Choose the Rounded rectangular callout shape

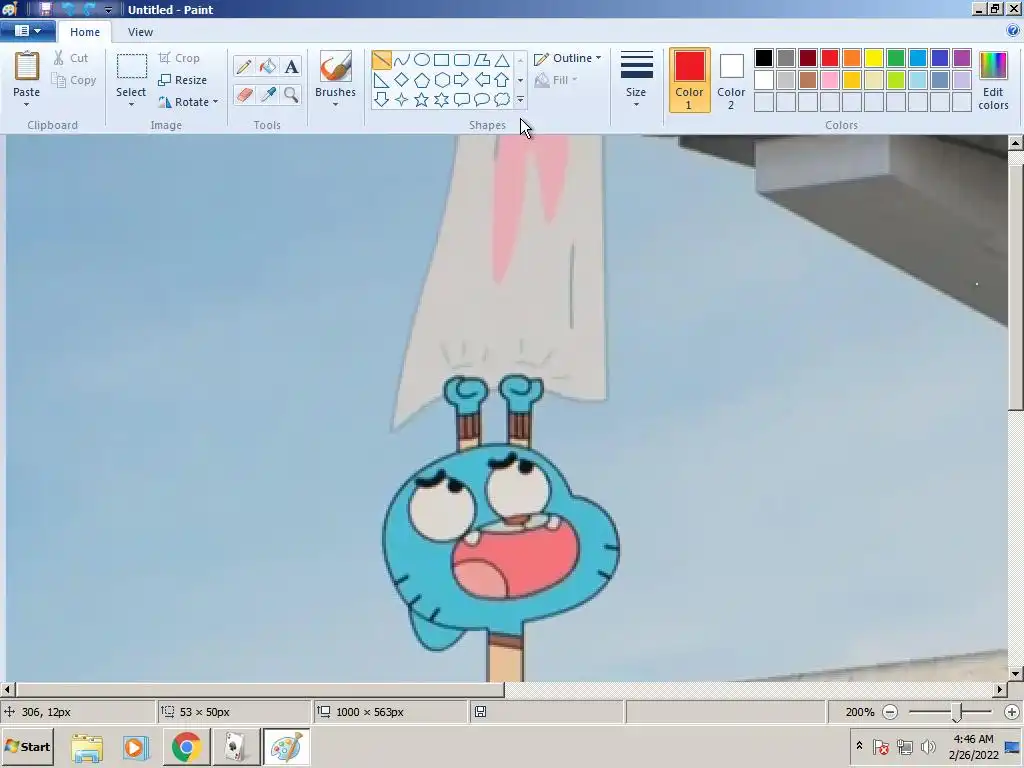[462, 99]
